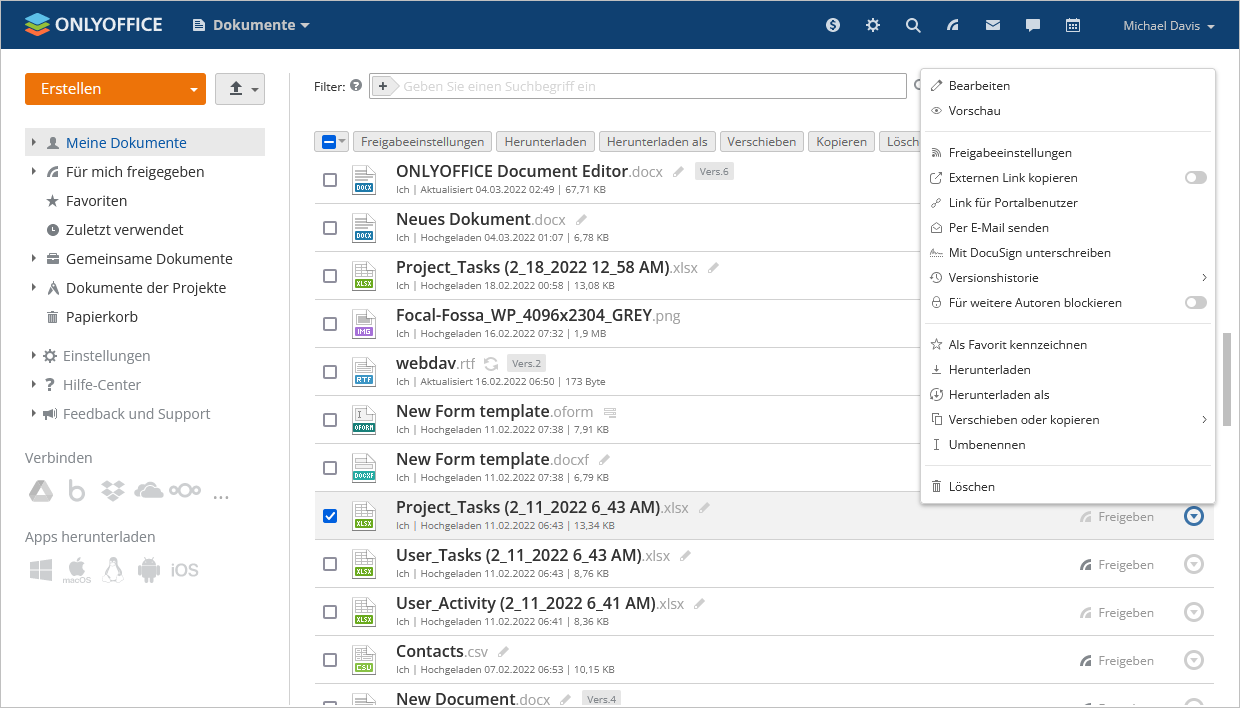The height and width of the screenshot is (708, 1240).
Task: Open the Dokumente module dropdown
Action: (x=251, y=25)
